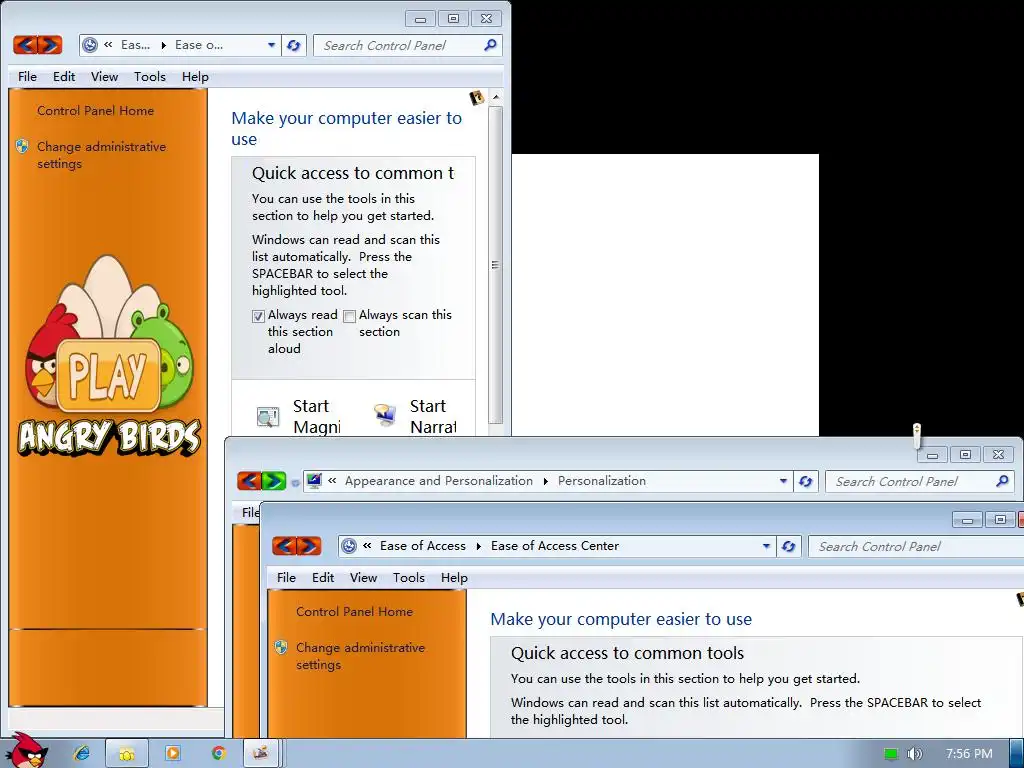Click the Control Panel taskbar button
This screenshot has width=1024, height=768.
point(261,754)
